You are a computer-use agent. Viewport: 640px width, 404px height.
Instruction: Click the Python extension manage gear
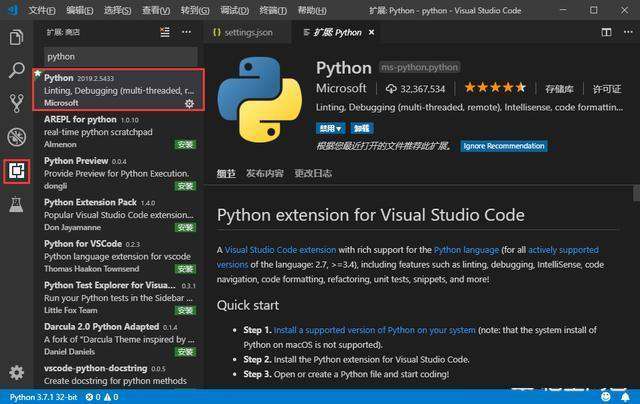point(189,104)
